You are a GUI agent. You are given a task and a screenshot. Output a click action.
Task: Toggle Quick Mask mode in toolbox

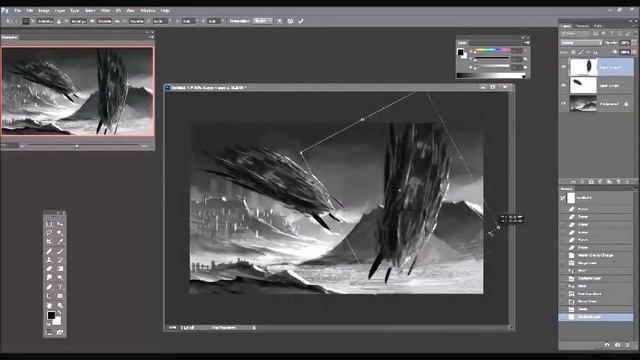pyautogui.click(x=49, y=333)
